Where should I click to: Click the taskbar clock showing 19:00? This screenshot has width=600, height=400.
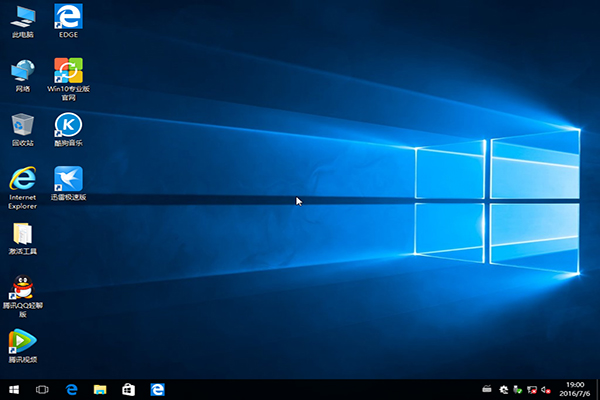[577, 388]
